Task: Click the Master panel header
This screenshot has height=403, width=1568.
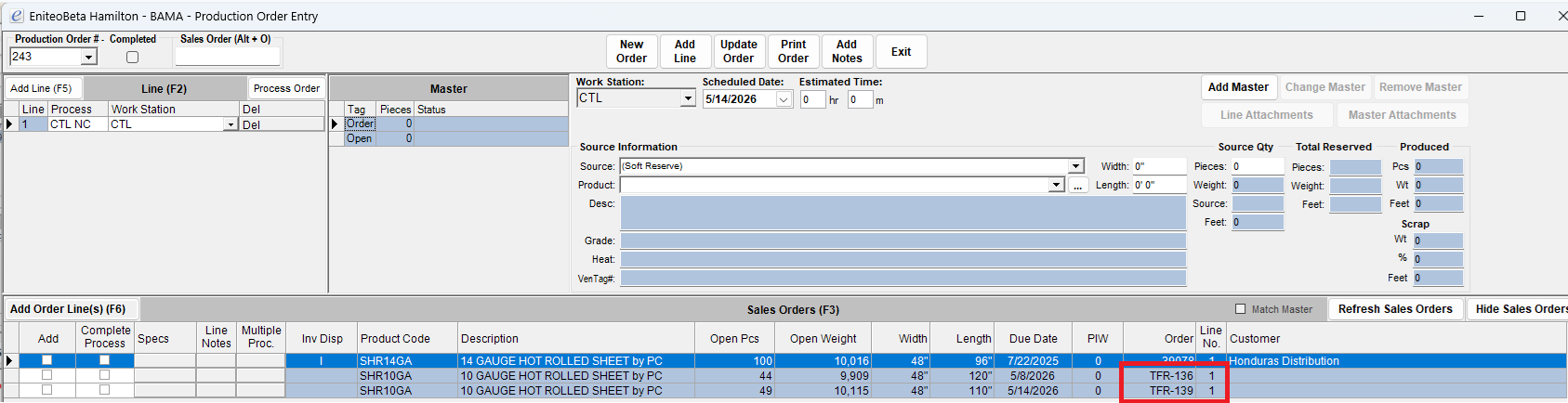Action: [449, 88]
